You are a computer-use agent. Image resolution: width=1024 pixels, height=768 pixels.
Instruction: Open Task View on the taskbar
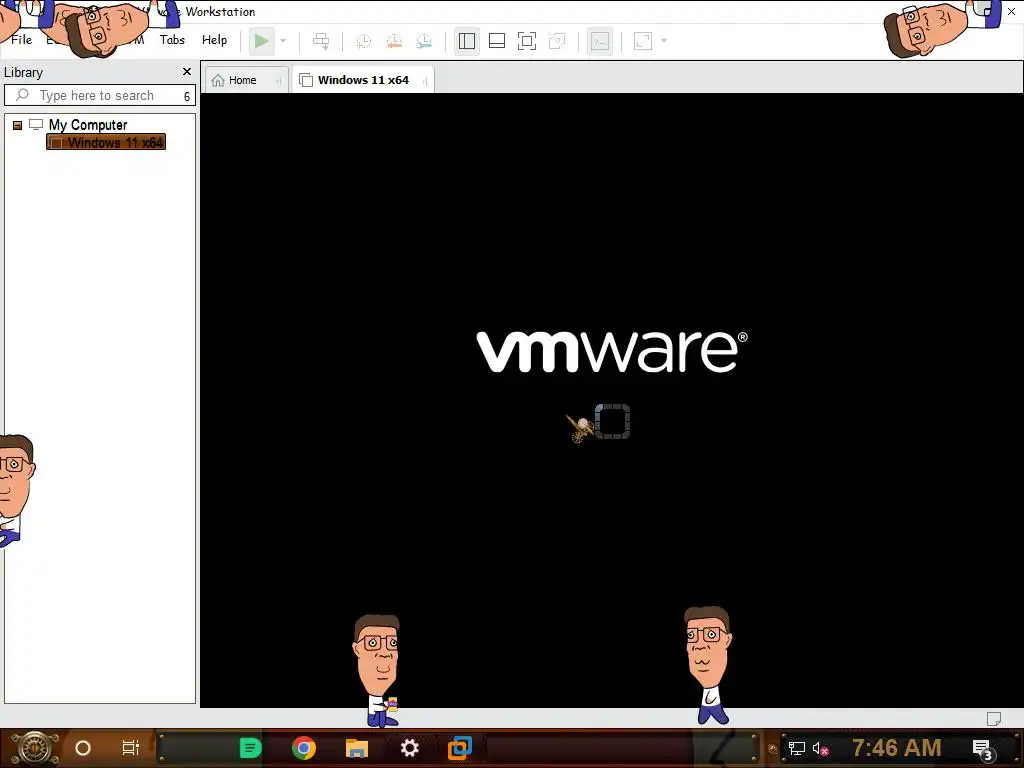coord(131,748)
